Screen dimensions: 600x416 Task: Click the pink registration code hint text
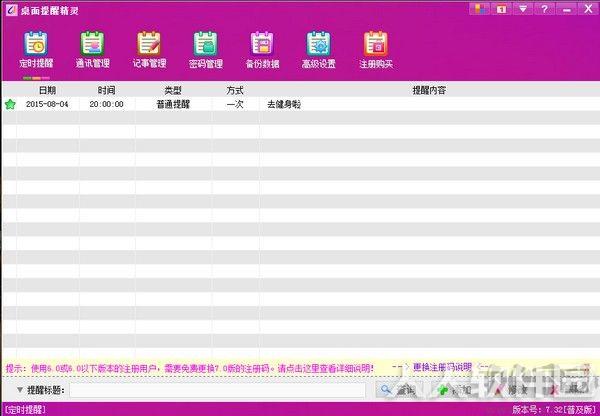pos(189,368)
